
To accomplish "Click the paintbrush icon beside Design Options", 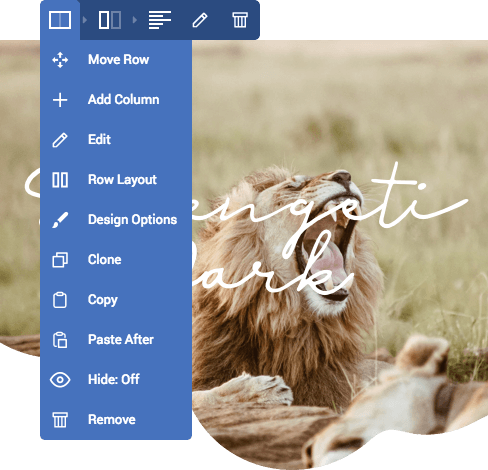I will click(x=60, y=220).
